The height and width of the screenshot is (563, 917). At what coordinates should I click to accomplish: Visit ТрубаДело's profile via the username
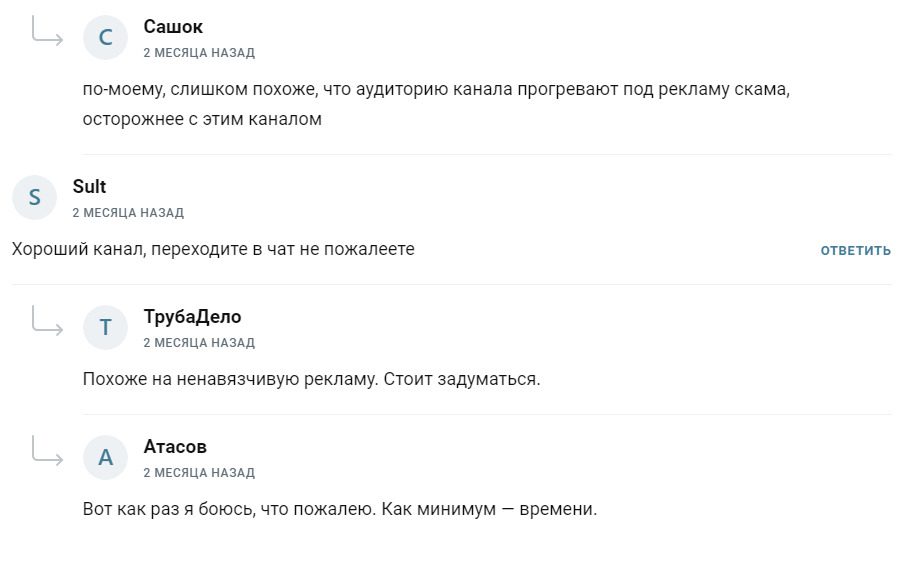[x=192, y=317]
